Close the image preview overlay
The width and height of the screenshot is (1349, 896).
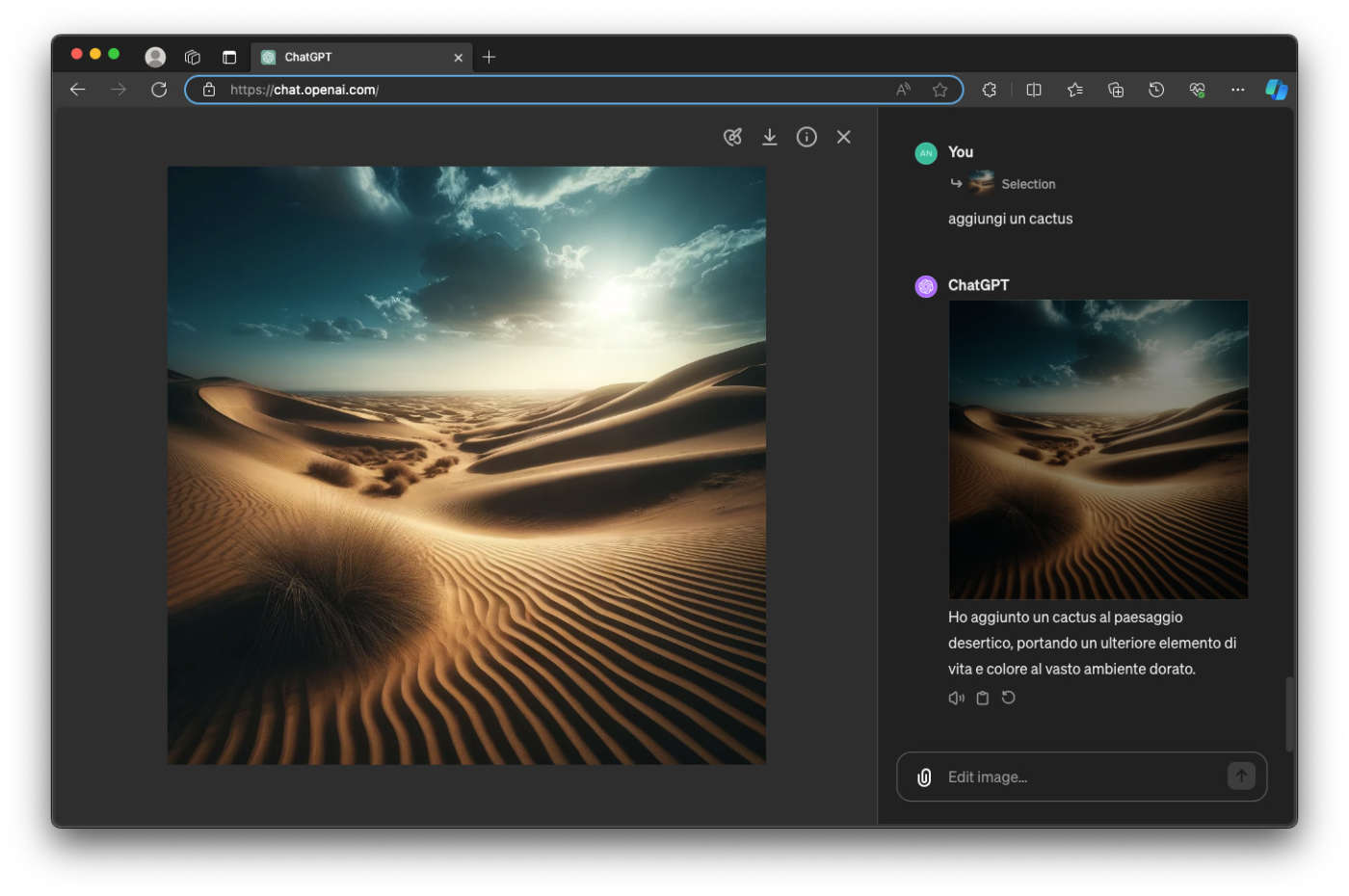point(843,137)
